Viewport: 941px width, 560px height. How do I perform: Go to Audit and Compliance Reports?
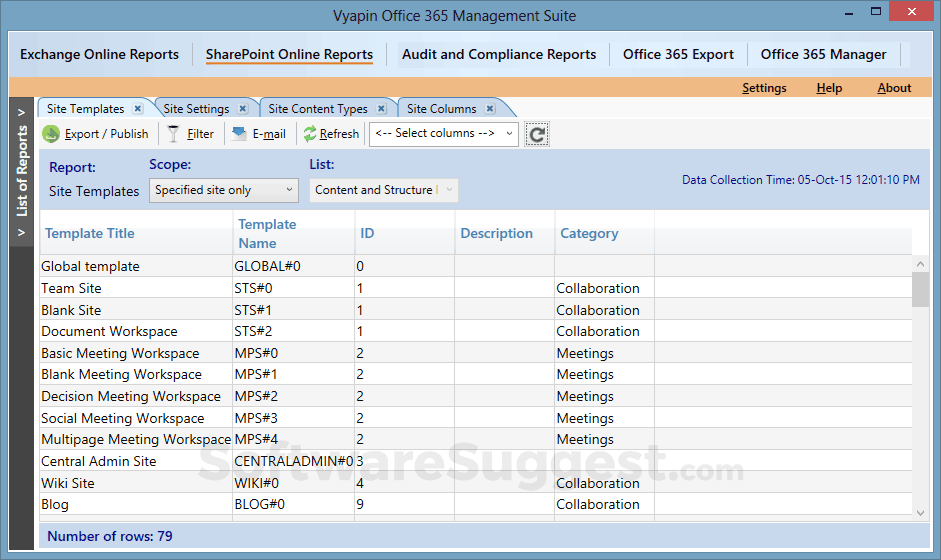(498, 55)
